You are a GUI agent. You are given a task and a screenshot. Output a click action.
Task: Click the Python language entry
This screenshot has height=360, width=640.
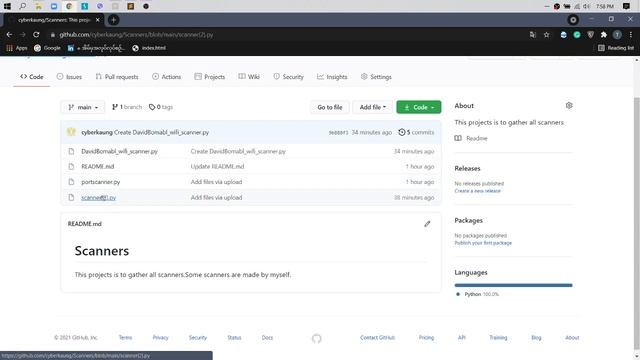(x=477, y=294)
